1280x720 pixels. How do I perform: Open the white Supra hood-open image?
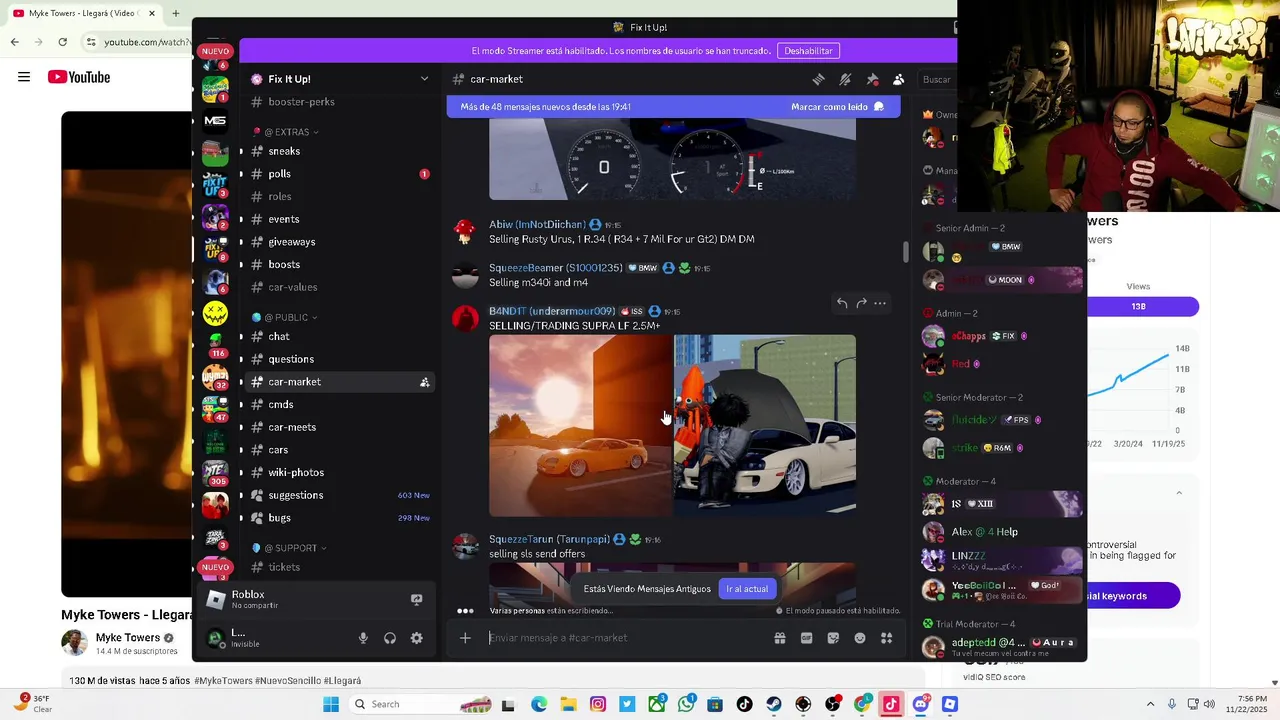tap(765, 425)
